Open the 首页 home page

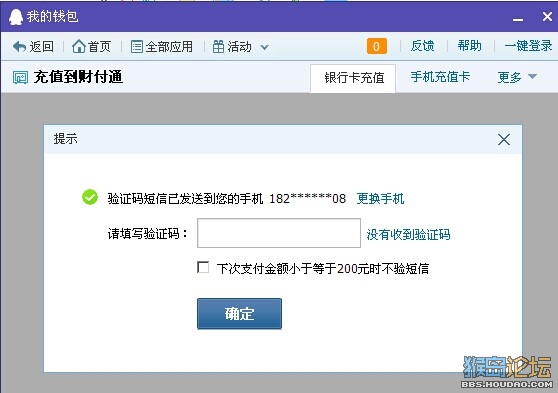91,47
